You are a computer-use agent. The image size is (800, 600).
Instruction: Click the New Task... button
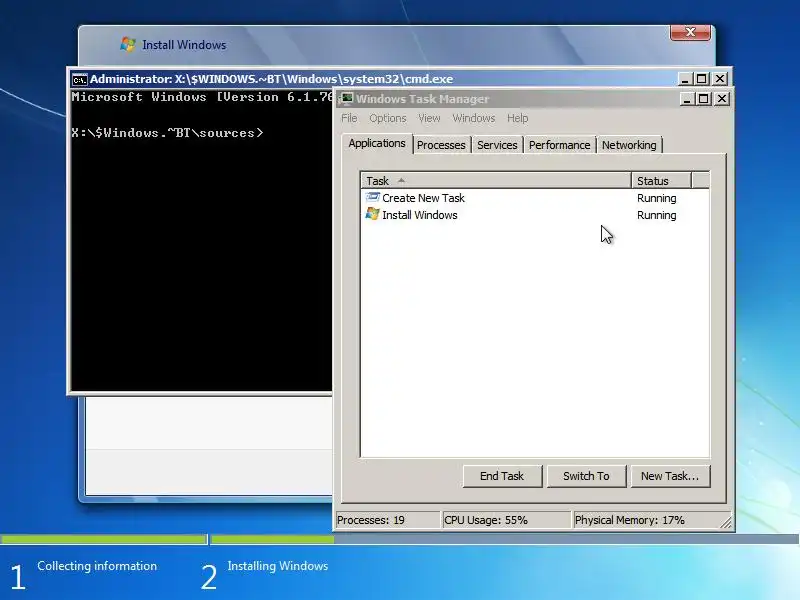(x=670, y=476)
